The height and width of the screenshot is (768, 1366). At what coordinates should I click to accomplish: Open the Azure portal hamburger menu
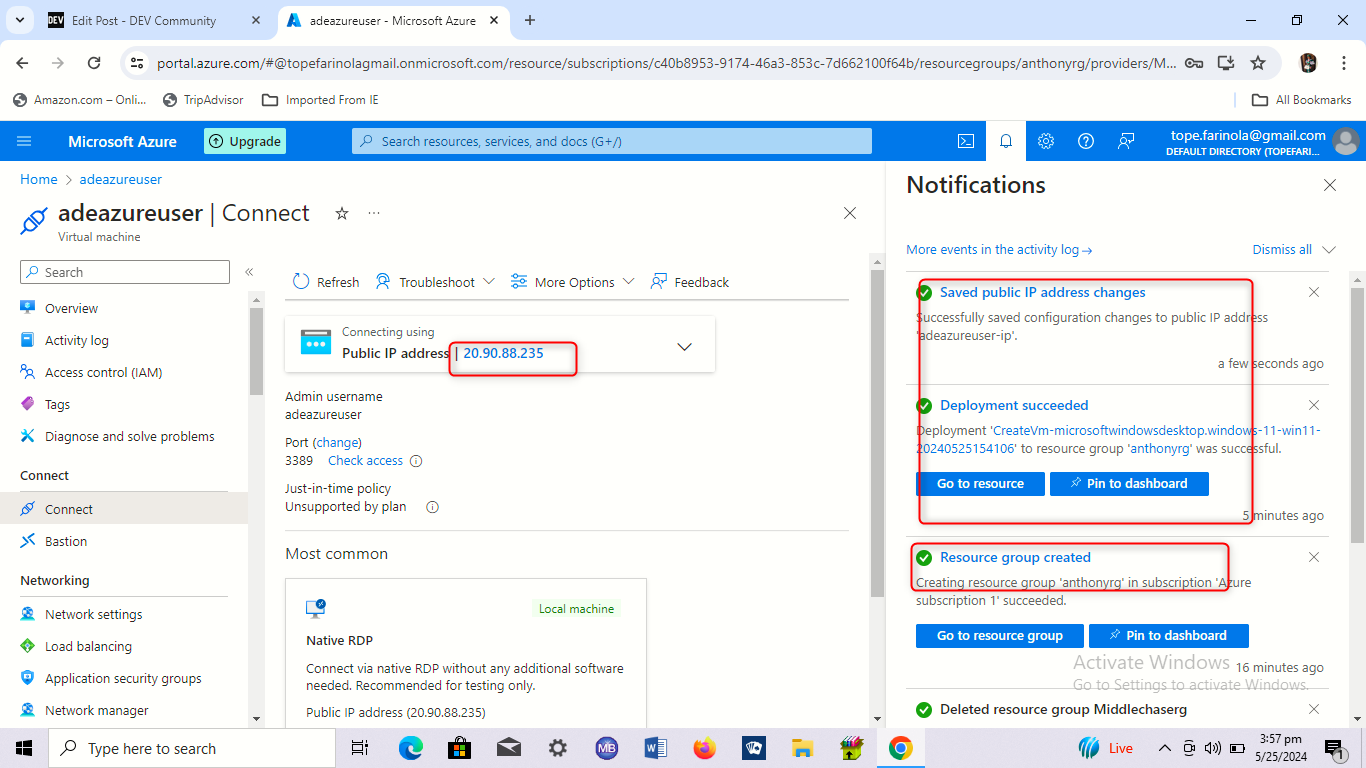coord(25,141)
